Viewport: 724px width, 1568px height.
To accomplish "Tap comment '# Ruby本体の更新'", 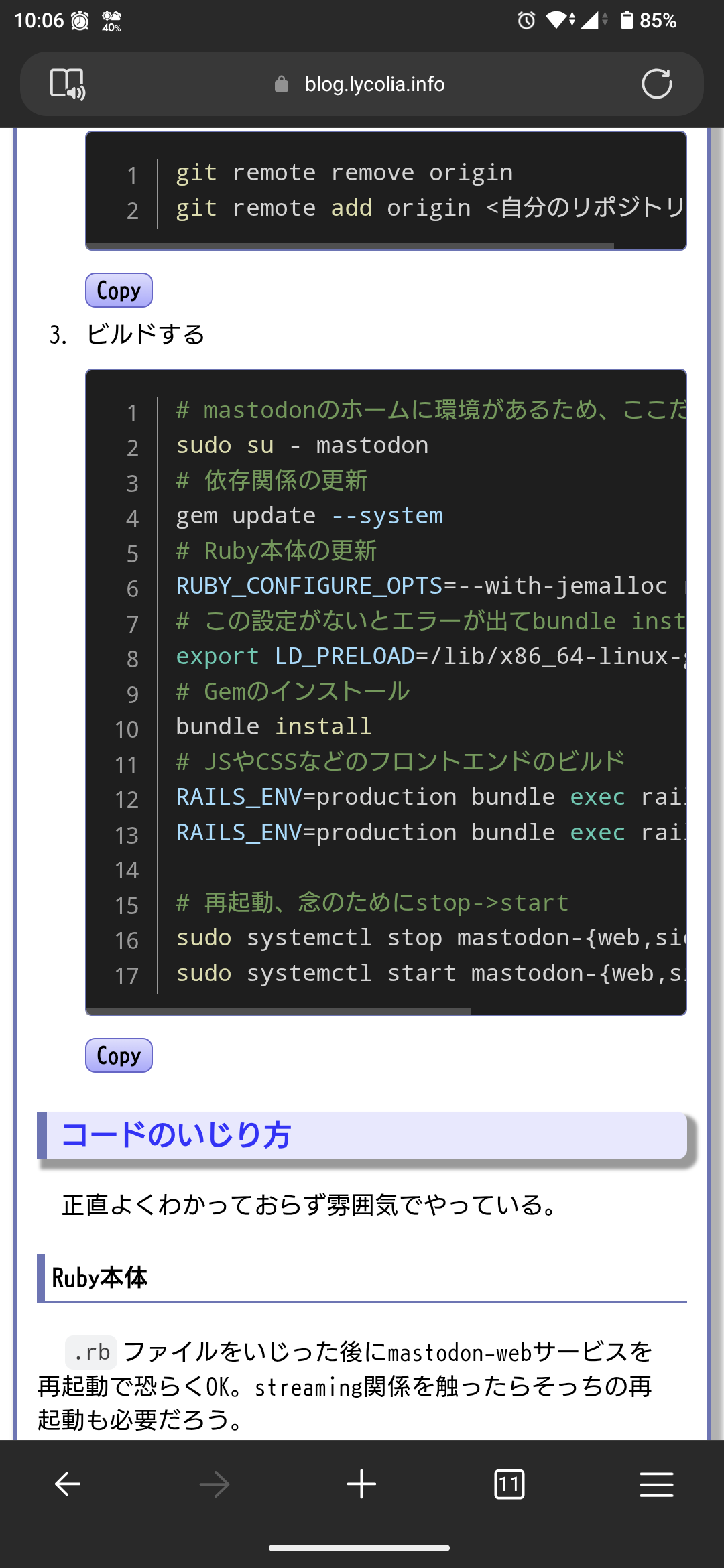I will 276,551.
